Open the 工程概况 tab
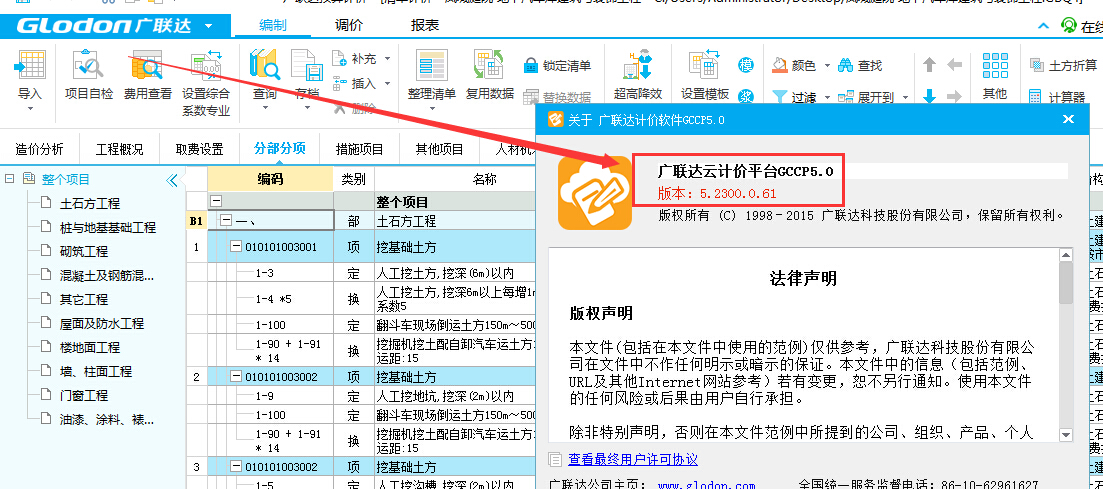The width and height of the screenshot is (1103, 489). point(120,148)
